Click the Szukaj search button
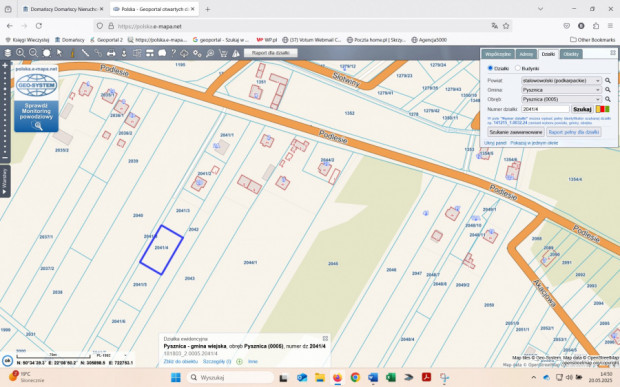This screenshot has height=387, width=620. [582, 109]
